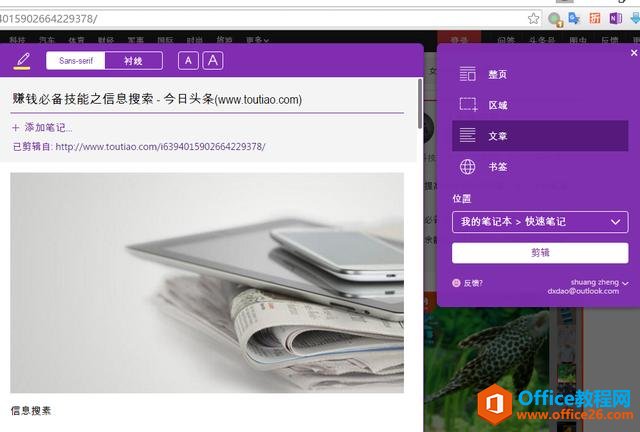Choose 文章 article clip mode
The image size is (640, 432).
pos(540,136)
